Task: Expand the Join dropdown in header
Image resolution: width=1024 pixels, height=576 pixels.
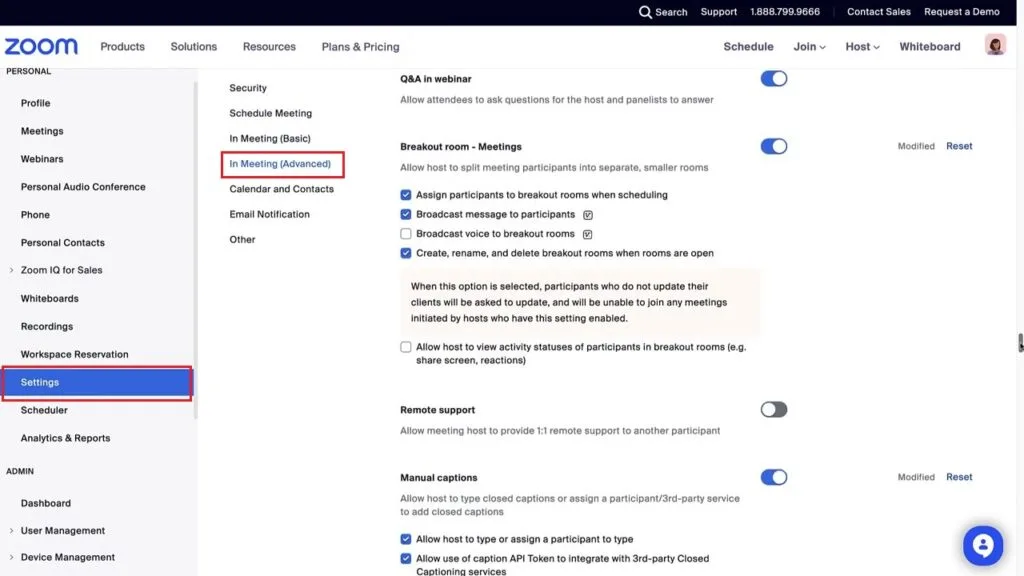Action: pos(809,47)
